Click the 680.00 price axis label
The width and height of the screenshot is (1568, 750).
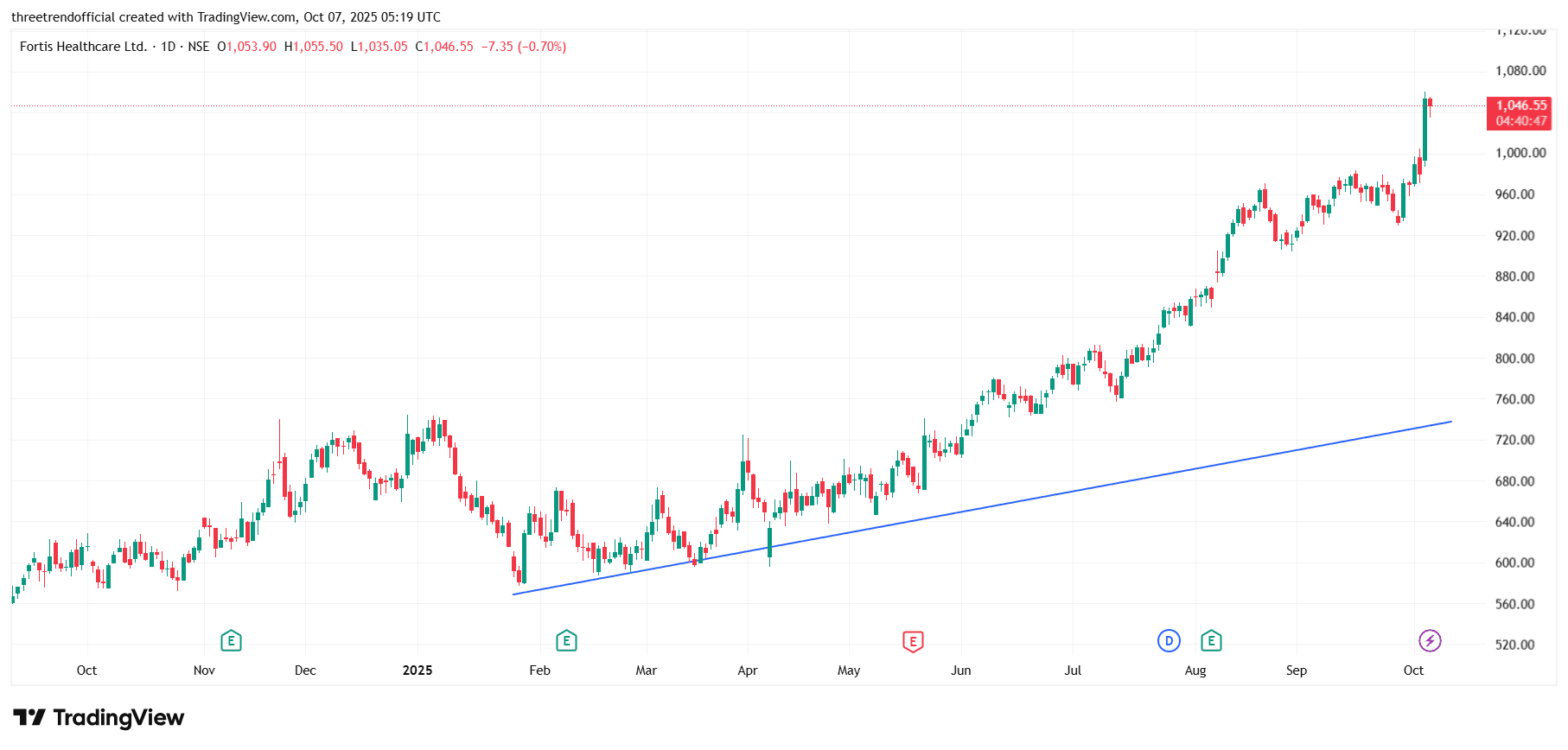[x=1515, y=481]
